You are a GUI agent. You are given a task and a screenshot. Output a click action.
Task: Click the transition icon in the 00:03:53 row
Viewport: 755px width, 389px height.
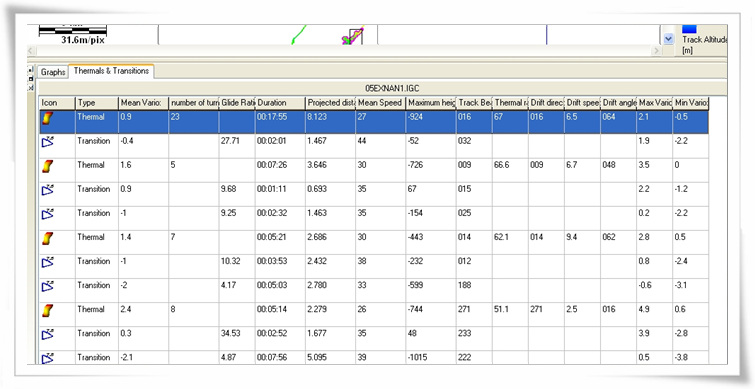(x=47, y=262)
